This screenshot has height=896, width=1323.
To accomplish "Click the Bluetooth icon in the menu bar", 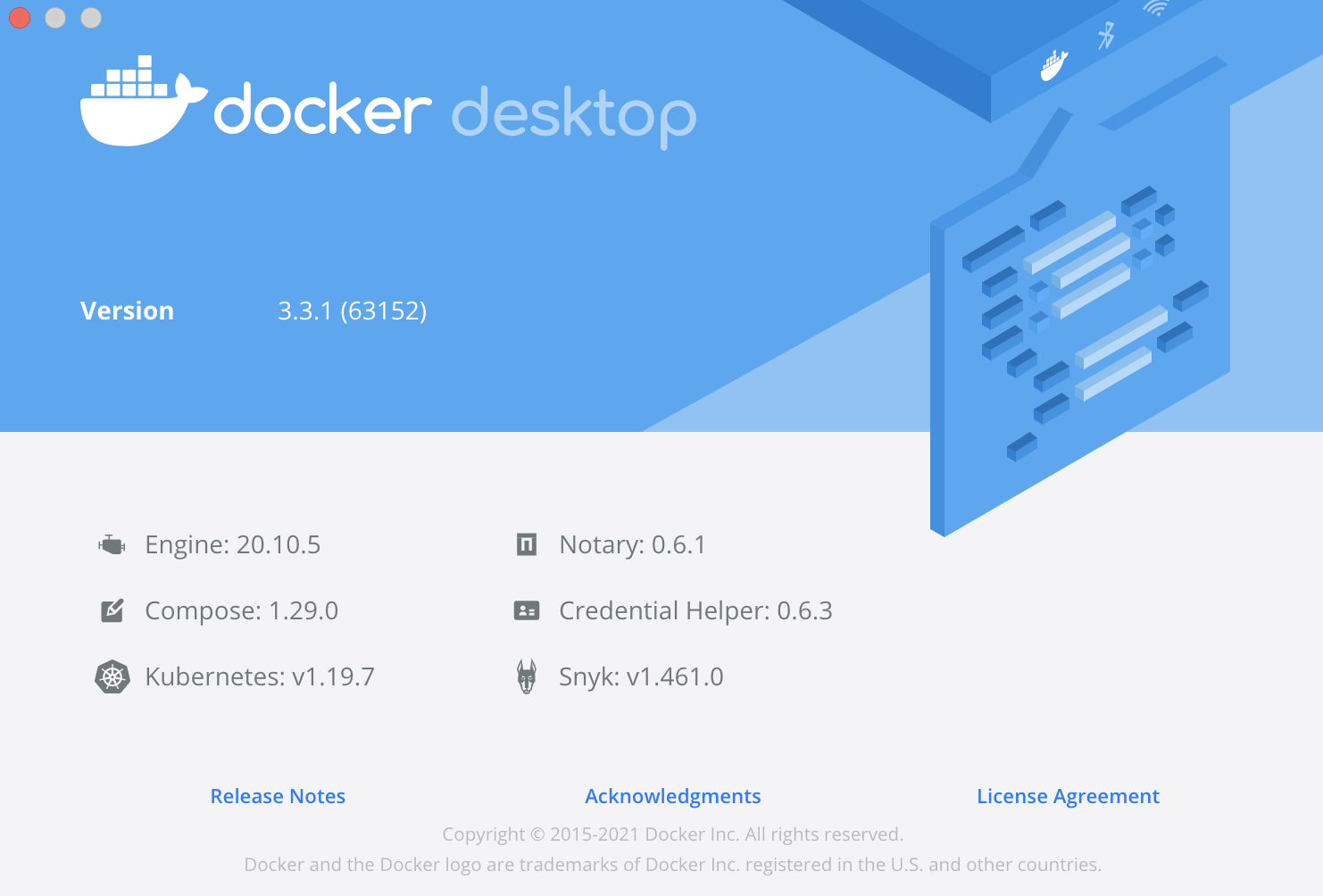I will coord(1104,36).
